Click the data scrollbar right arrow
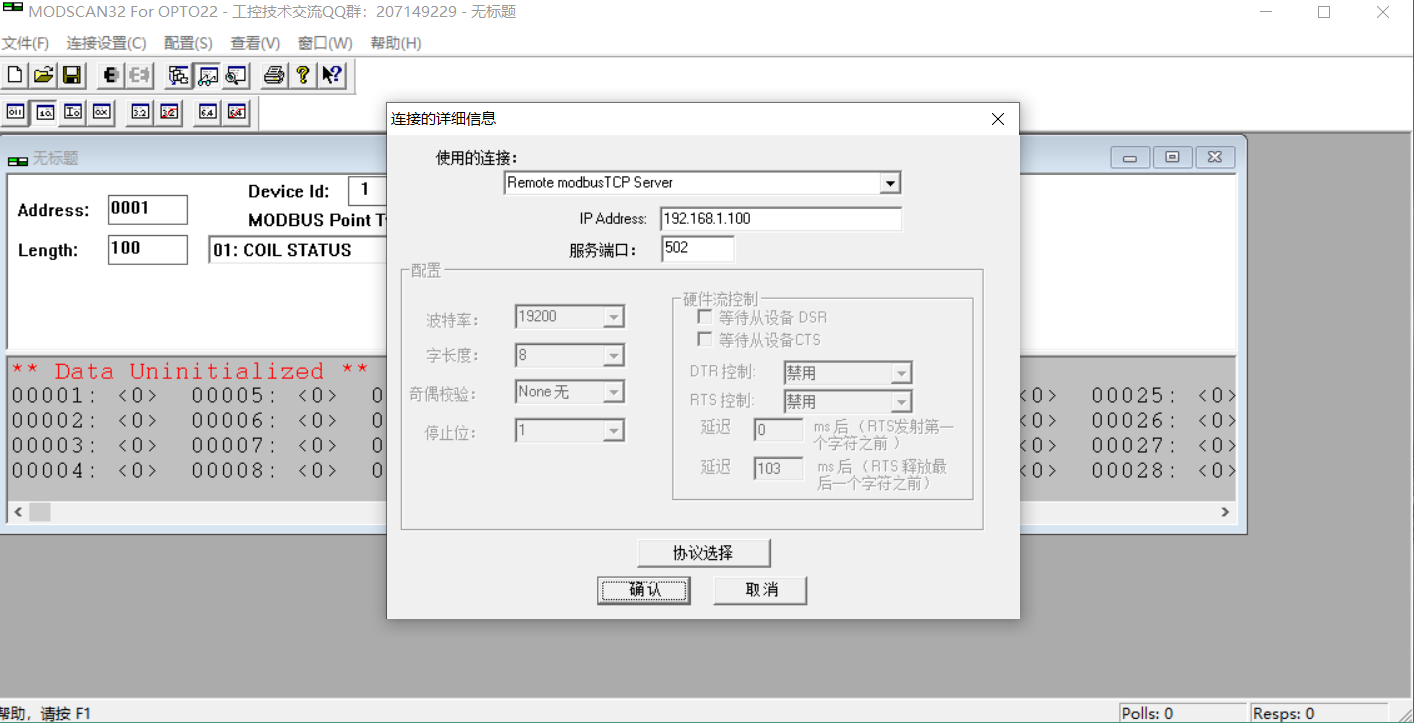The image size is (1414, 726). pyautogui.click(x=1225, y=512)
